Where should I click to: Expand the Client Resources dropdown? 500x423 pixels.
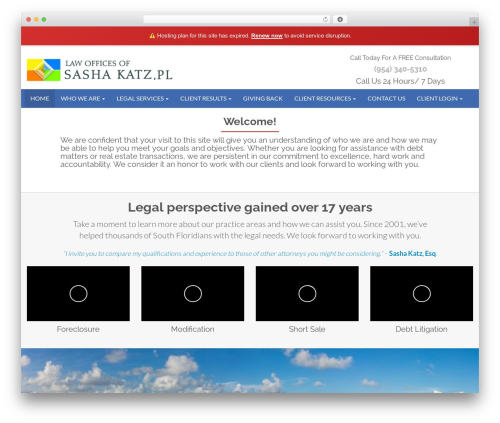click(325, 99)
